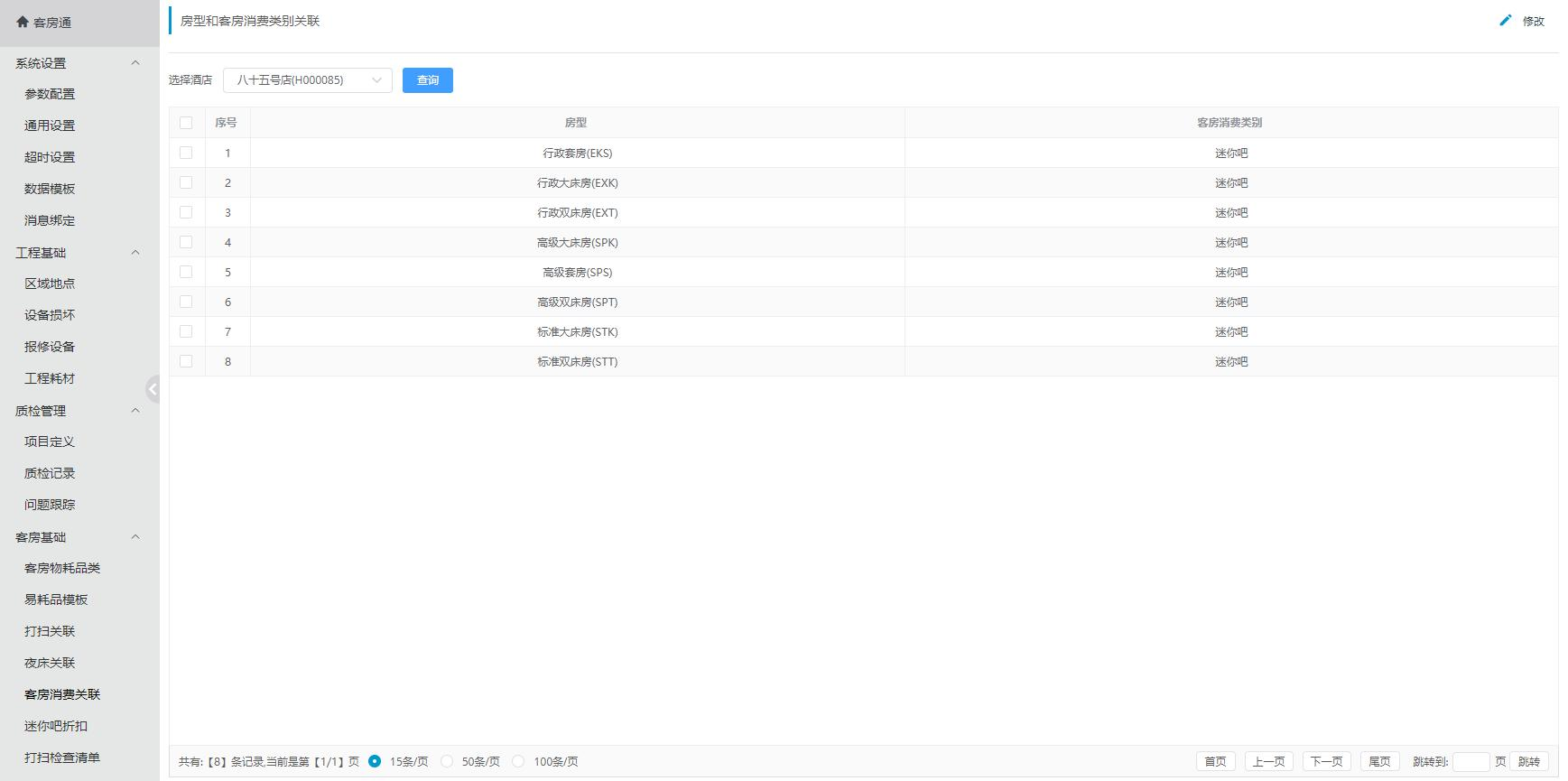Go to first page with 首页
The image size is (1568, 781).
coord(1216,761)
